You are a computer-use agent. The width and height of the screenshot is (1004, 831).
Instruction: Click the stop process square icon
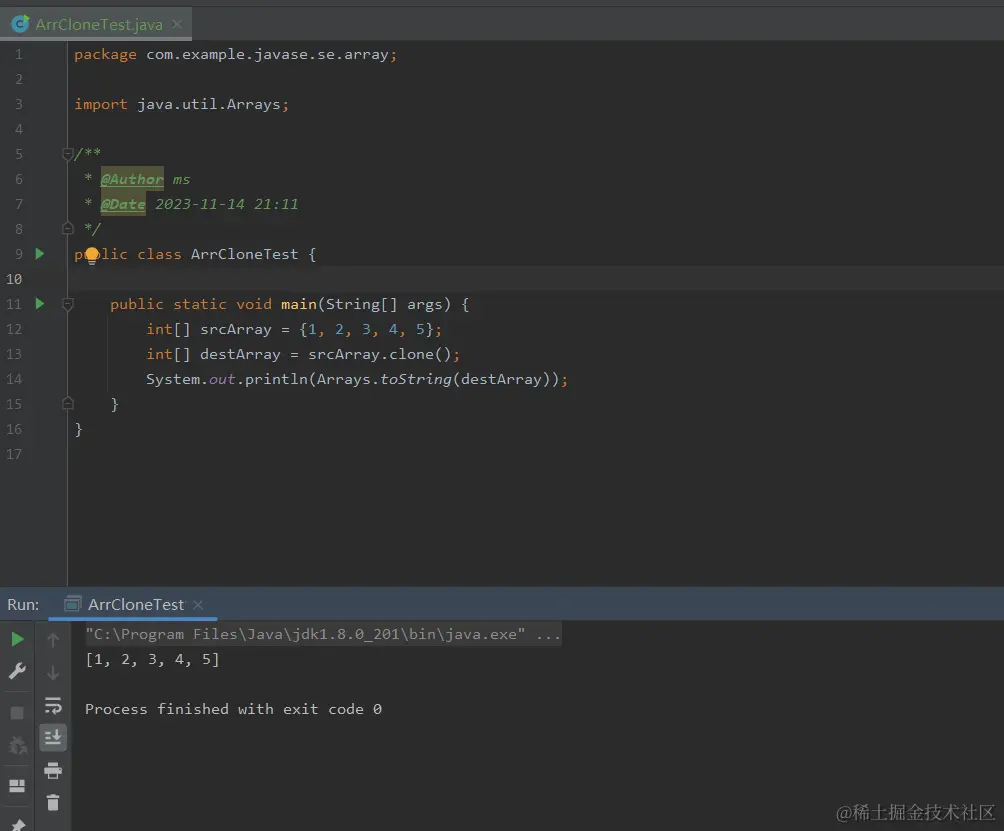17,713
